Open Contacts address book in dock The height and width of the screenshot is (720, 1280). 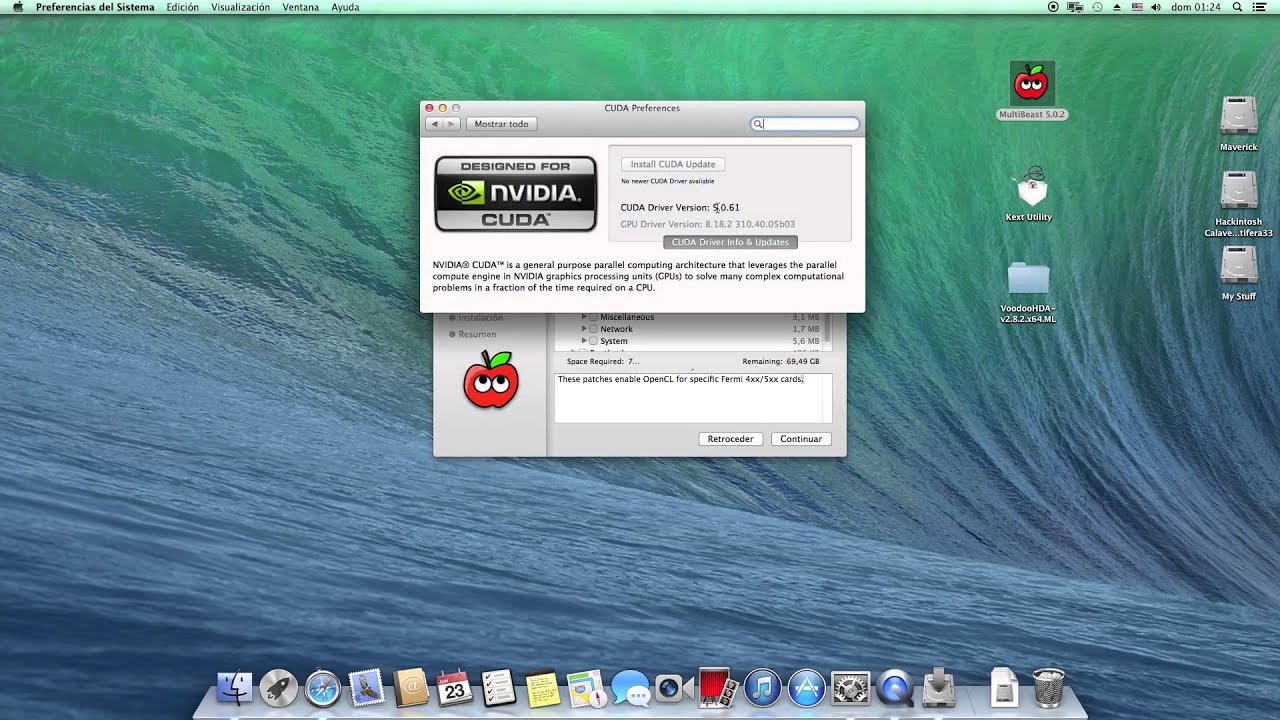[x=411, y=687]
